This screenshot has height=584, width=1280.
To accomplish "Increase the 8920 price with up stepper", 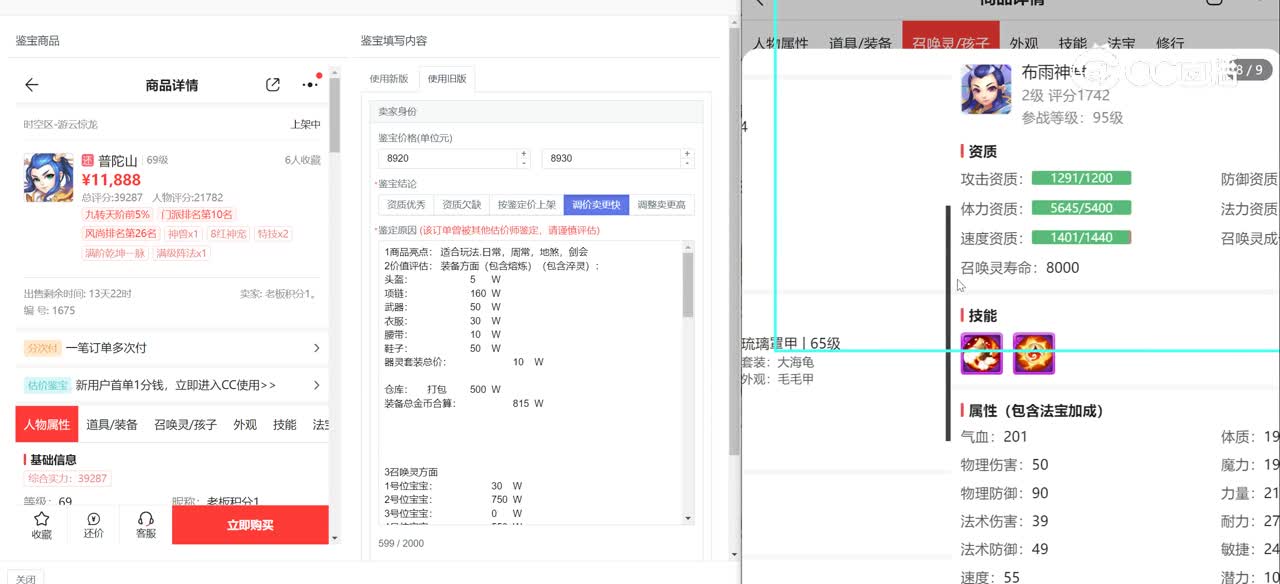I will (523, 154).
